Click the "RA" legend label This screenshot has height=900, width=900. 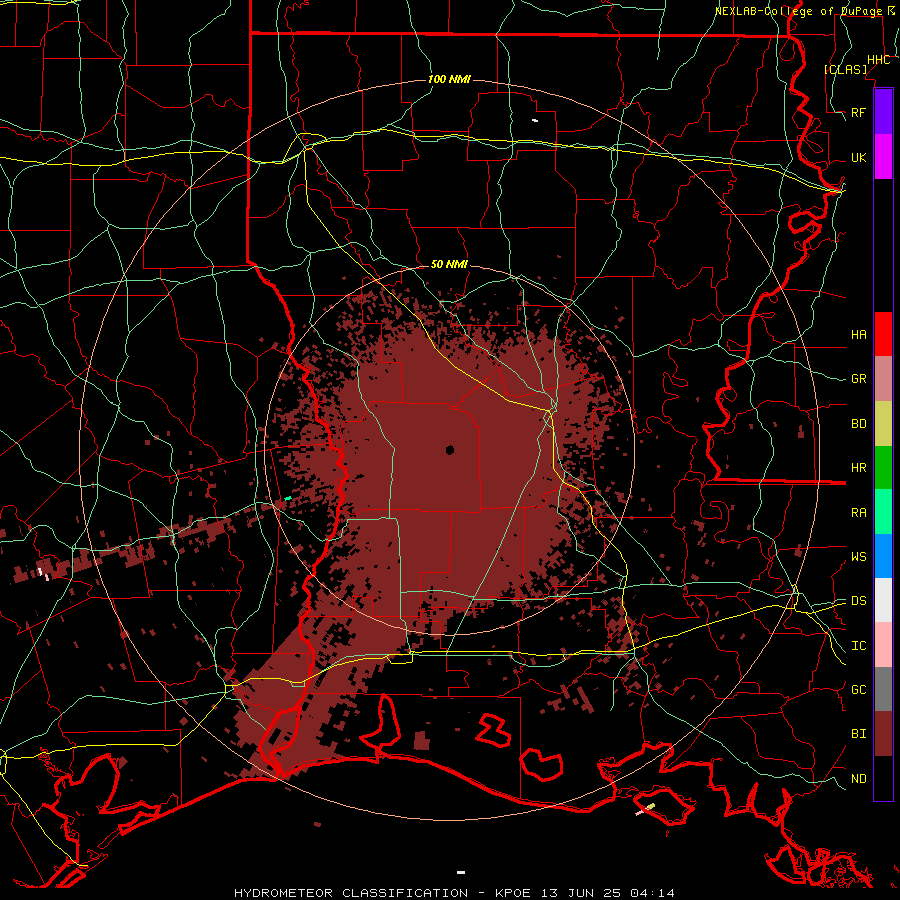click(x=859, y=513)
